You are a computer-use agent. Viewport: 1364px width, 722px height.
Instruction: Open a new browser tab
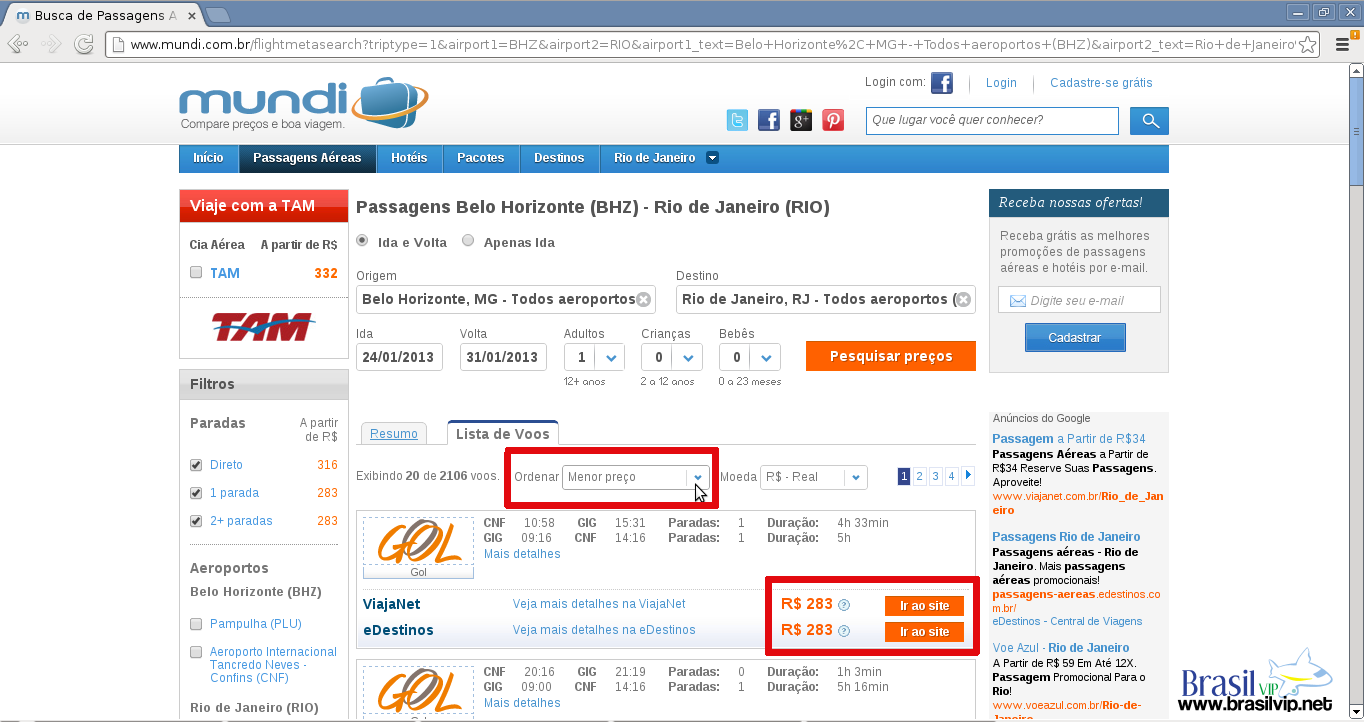pyautogui.click(x=217, y=15)
